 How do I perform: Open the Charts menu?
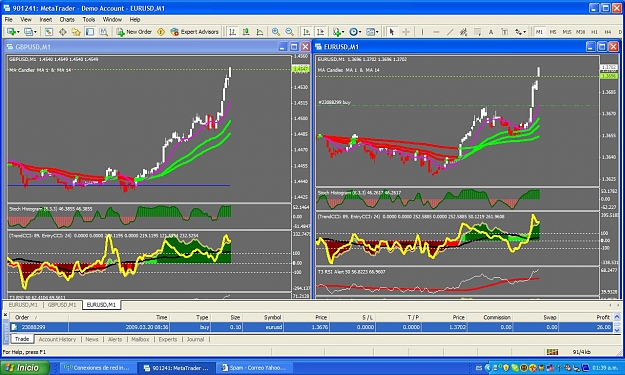(67, 20)
